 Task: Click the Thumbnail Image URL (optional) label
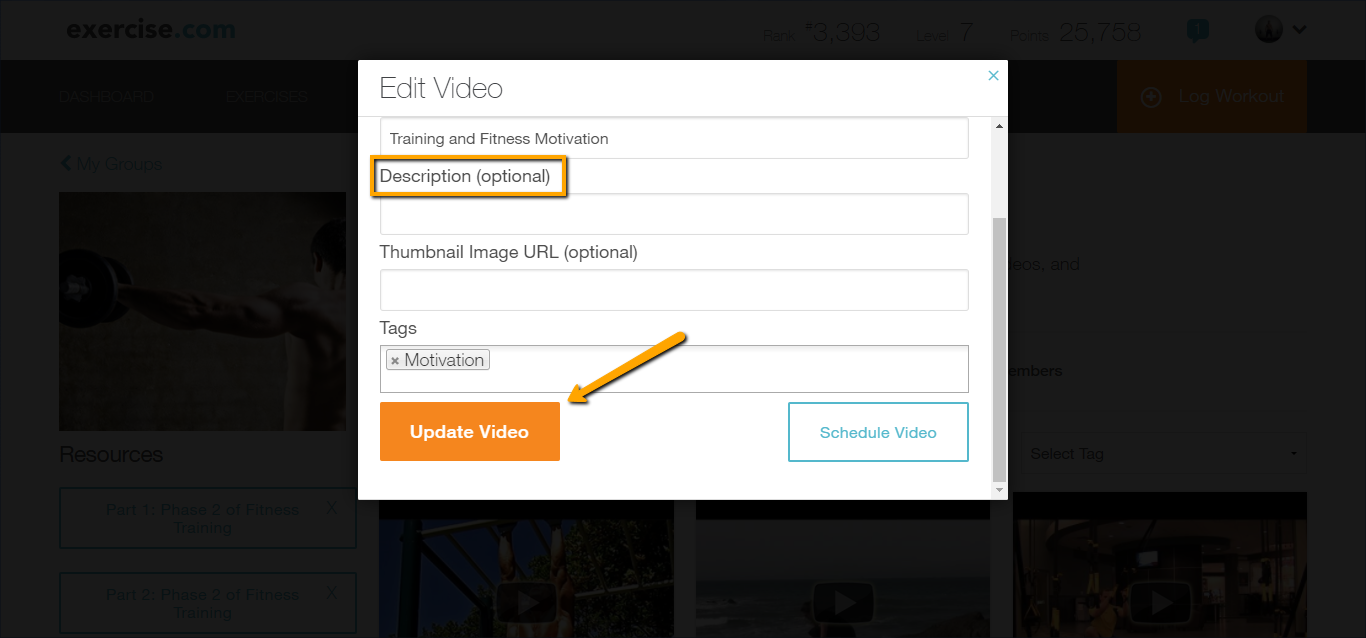[508, 252]
